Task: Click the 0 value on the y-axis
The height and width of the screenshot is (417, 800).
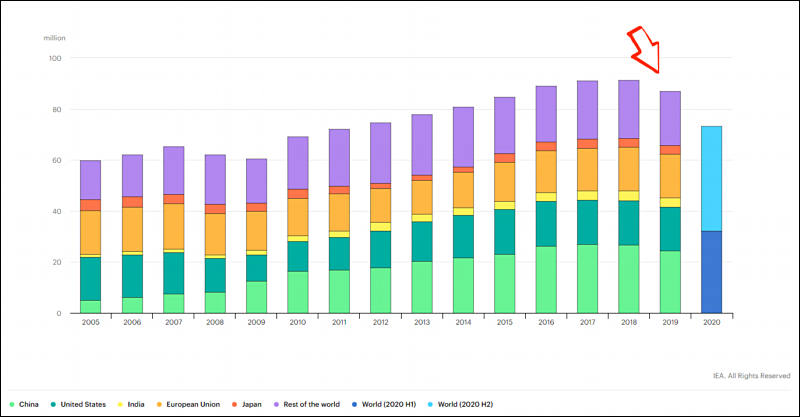Action: click(59, 313)
